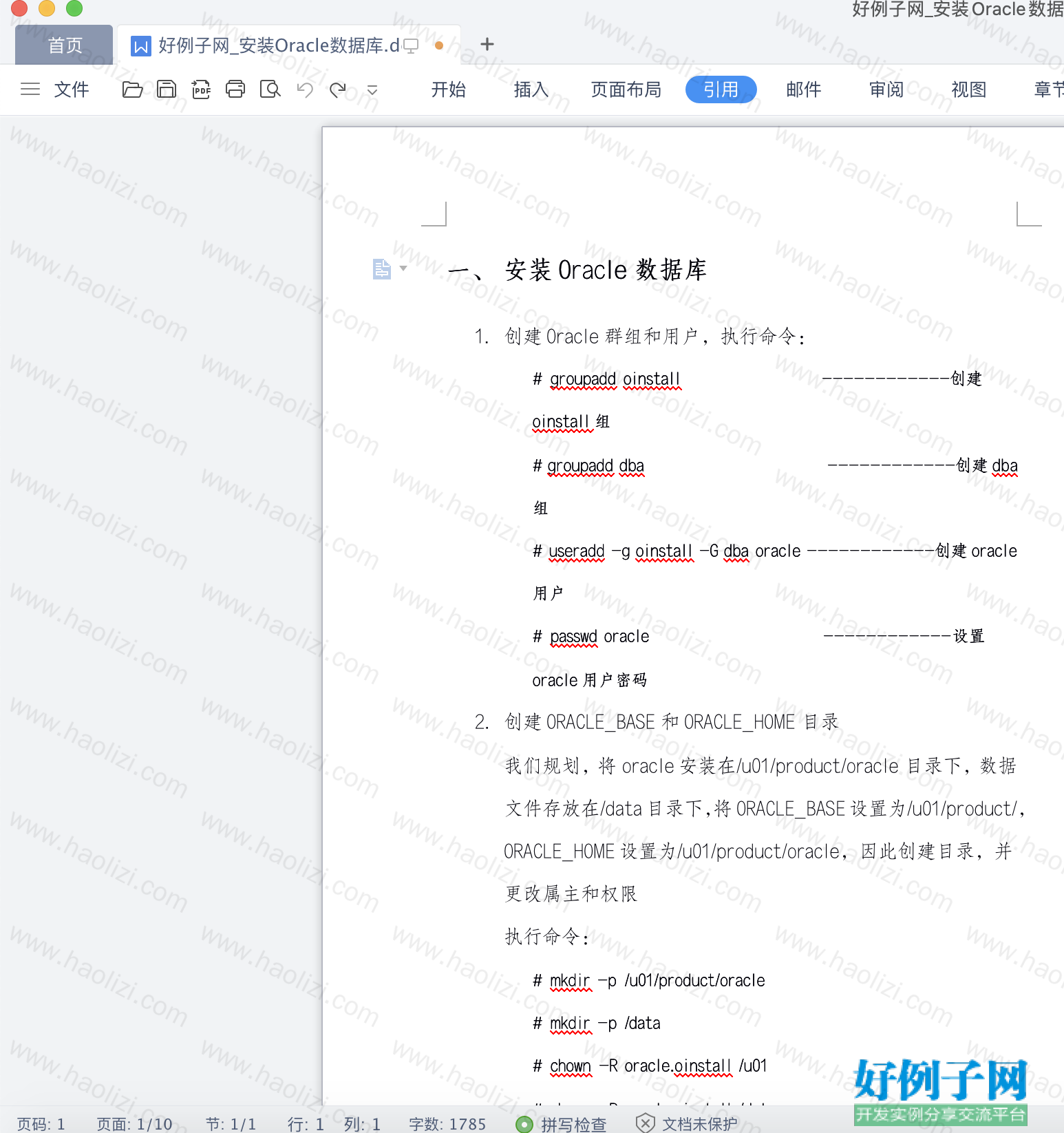The height and width of the screenshot is (1133, 1064).
Task: Click the undo arrow
Action: (305, 89)
